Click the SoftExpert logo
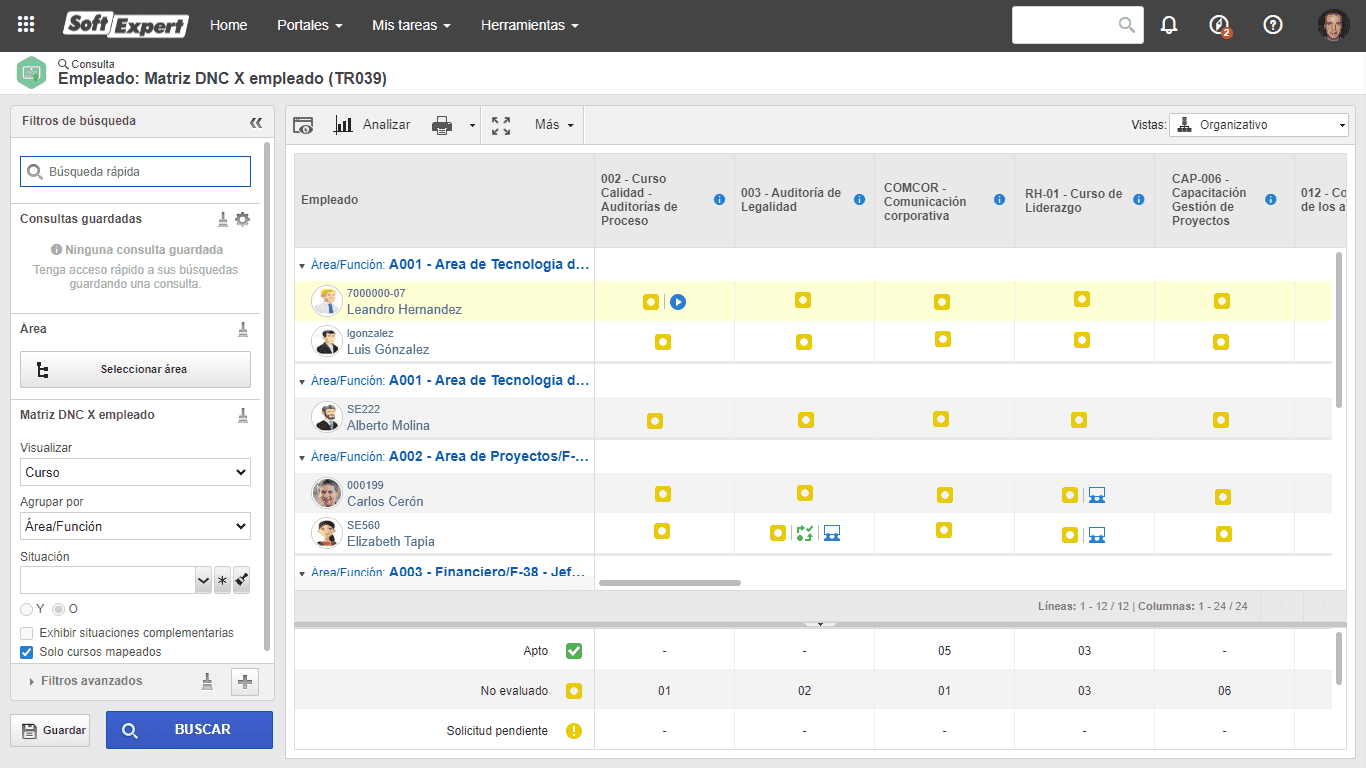 tap(126, 25)
